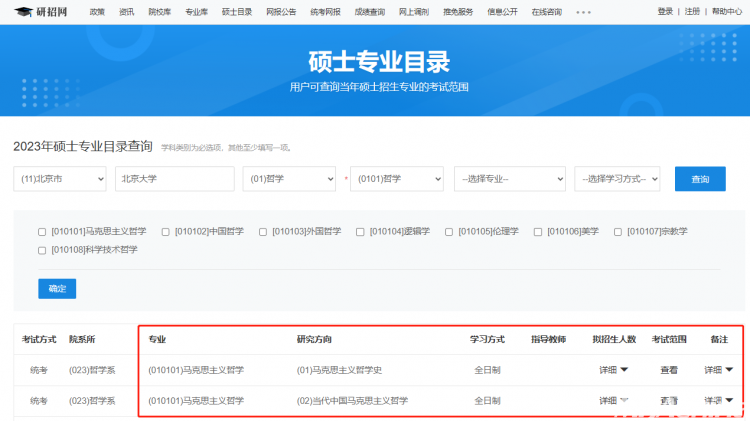Image resolution: width=750 pixels, height=421 pixels.
Task: Check [010102]中国哲学 checkbox
Action: click(x=165, y=232)
